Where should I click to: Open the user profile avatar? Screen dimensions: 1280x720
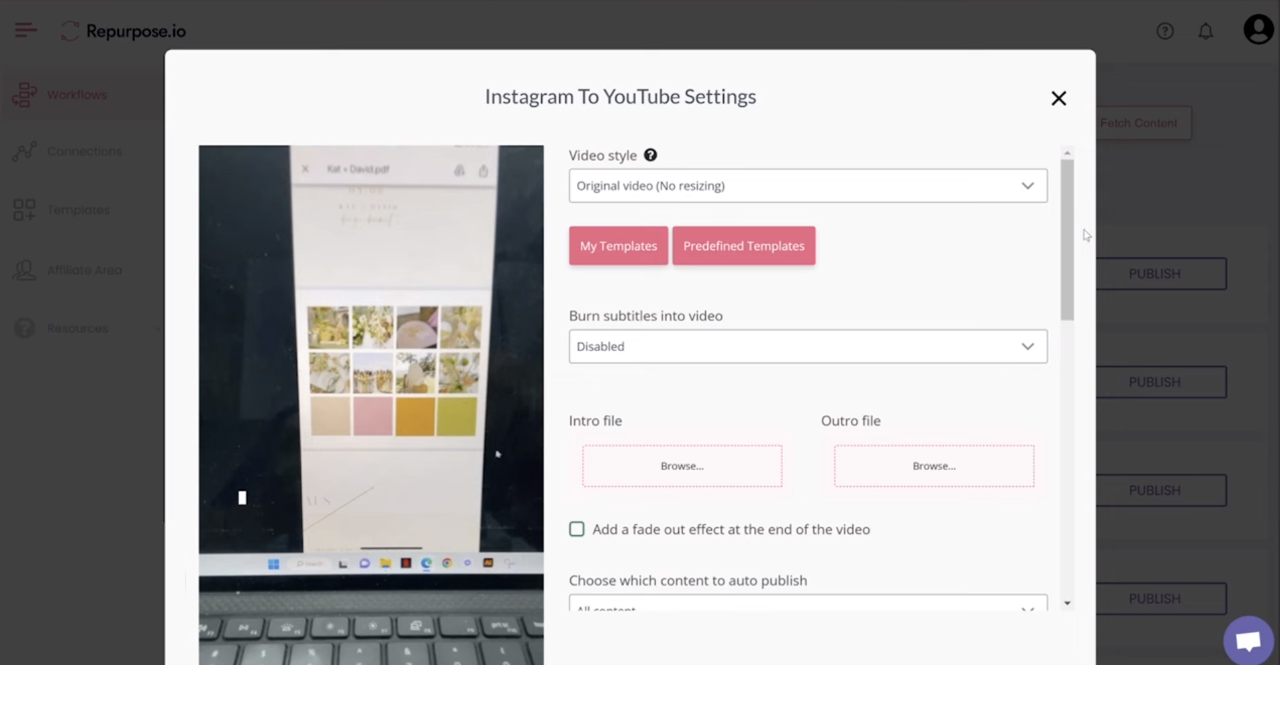click(x=1258, y=30)
